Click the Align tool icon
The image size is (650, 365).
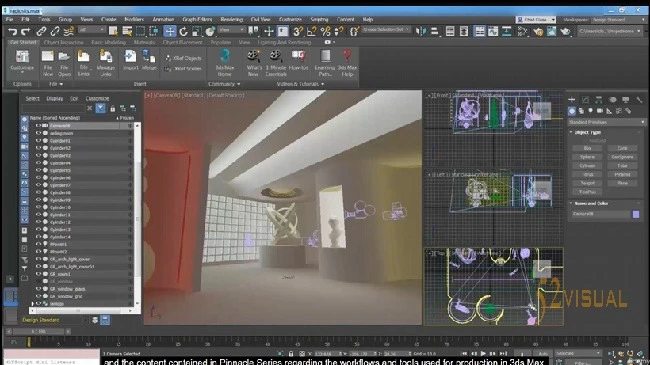pyautogui.click(x=434, y=31)
